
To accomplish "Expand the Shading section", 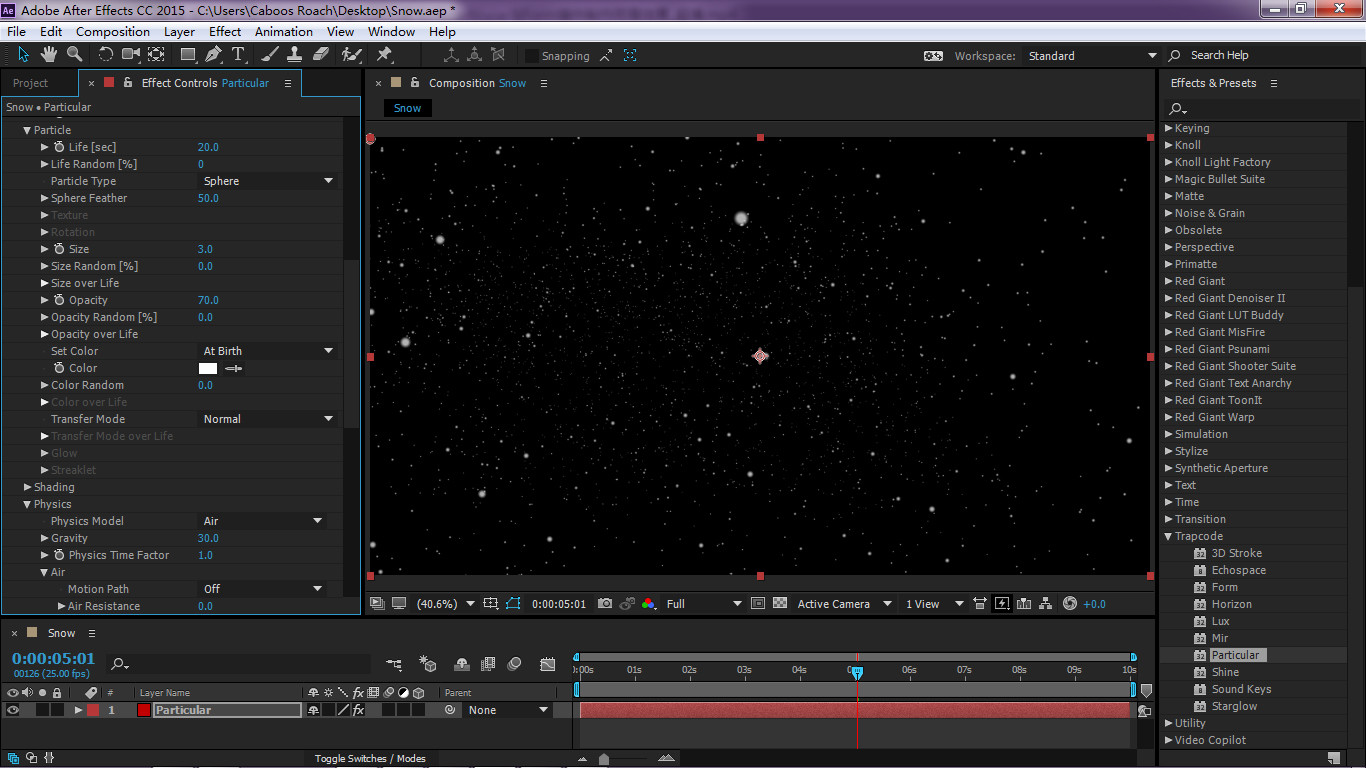I will pyautogui.click(x=27, y=487).
